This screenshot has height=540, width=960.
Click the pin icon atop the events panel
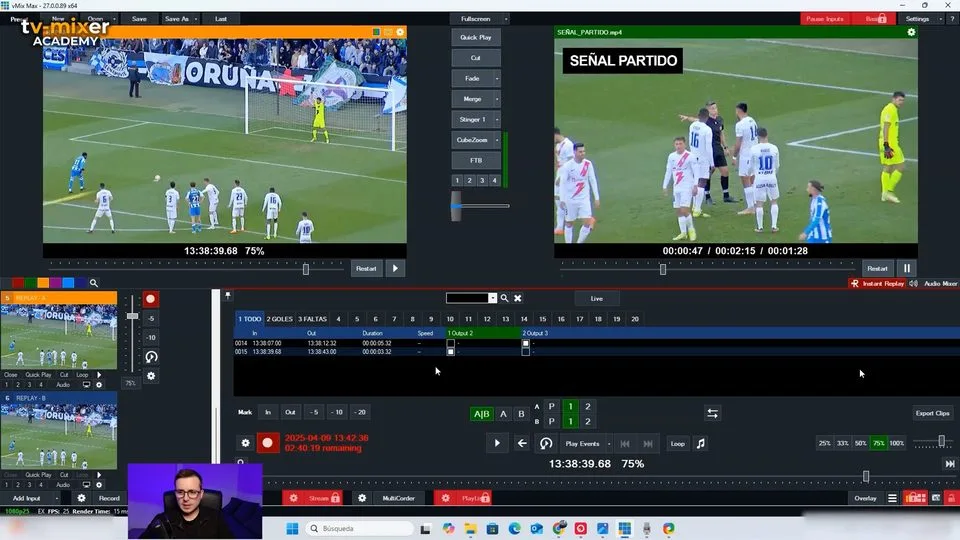pos(228,296)
